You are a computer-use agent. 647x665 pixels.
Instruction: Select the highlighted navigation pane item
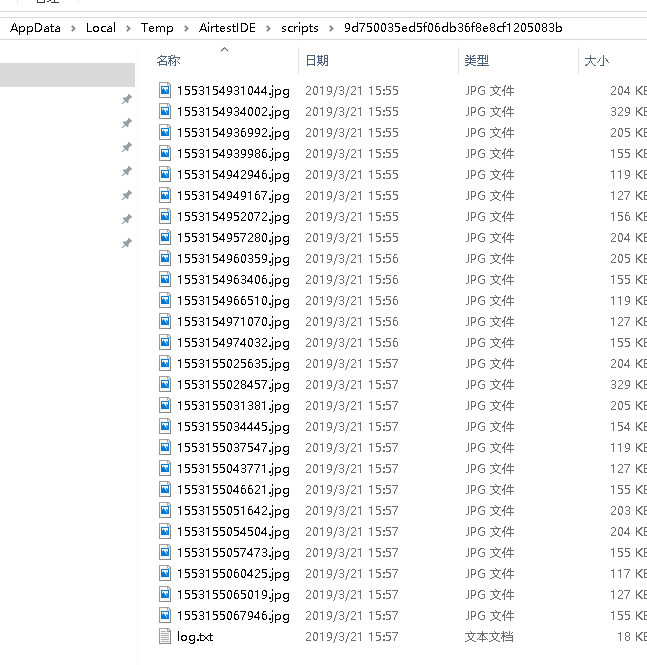[x=67, y=75]
